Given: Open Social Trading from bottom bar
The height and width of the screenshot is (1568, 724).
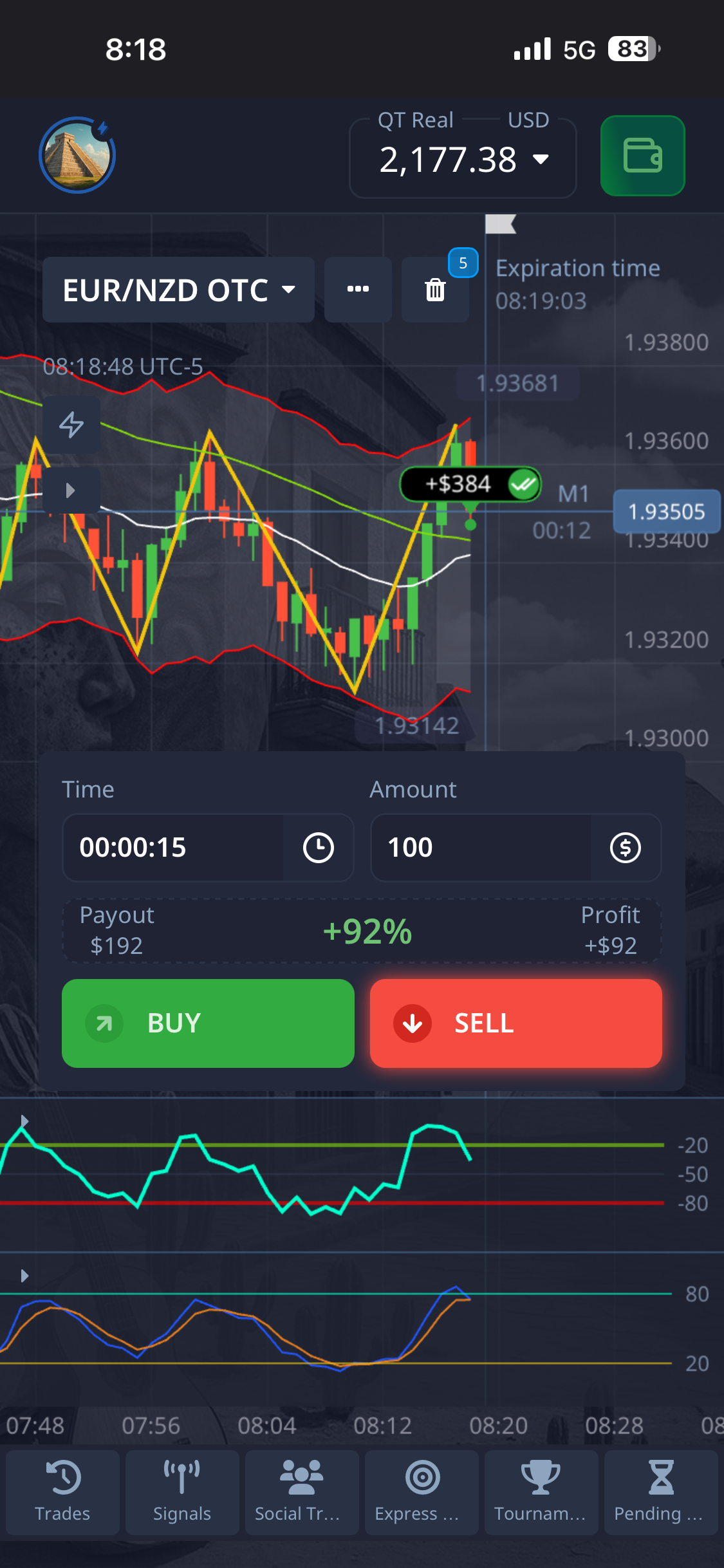Looking at the screenshot, I should [301, 1492].
